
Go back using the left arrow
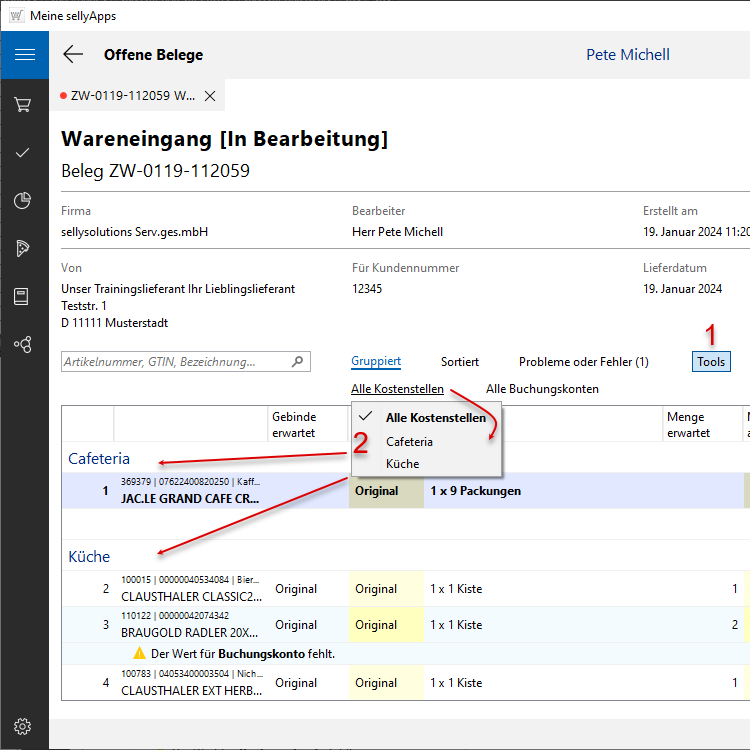[x=73, y=55]
